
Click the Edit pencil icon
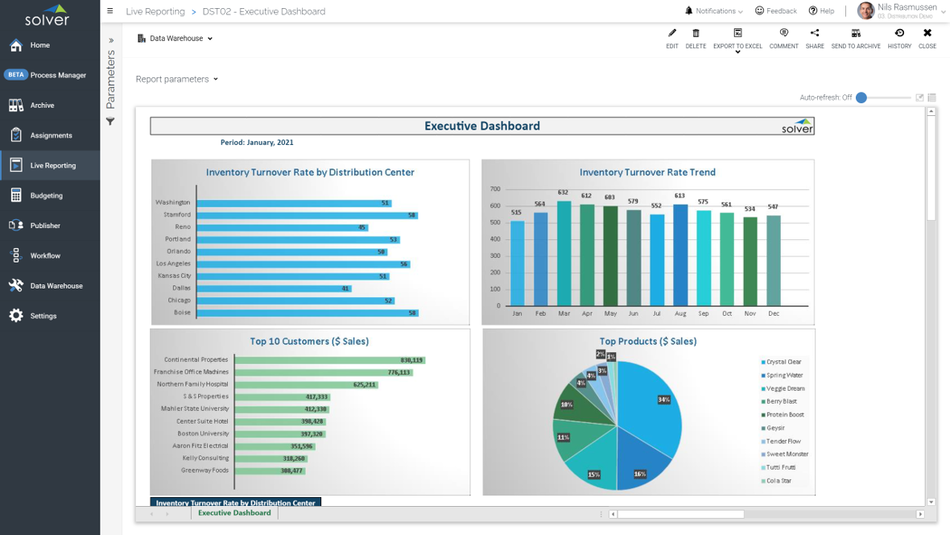(672, 34)
